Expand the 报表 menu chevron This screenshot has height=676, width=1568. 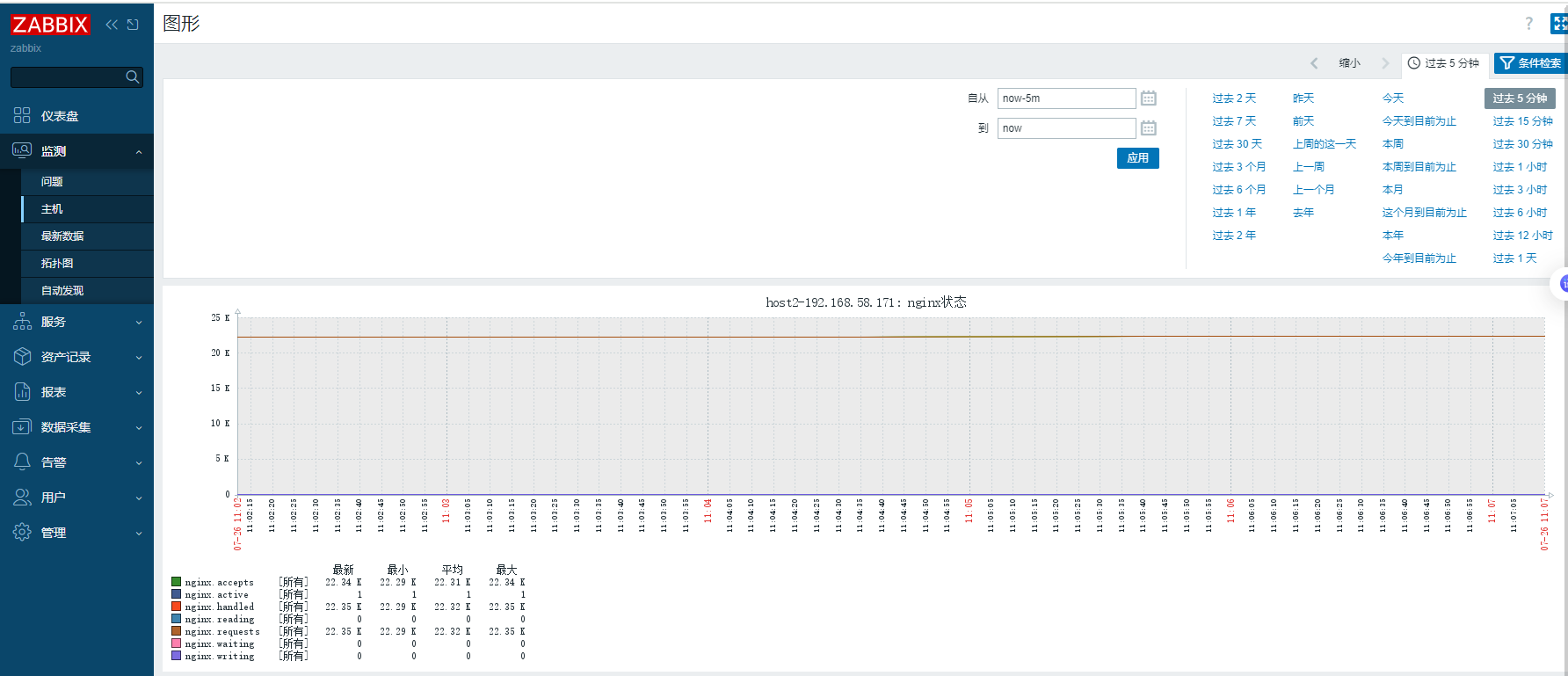(x=139, y=393)
